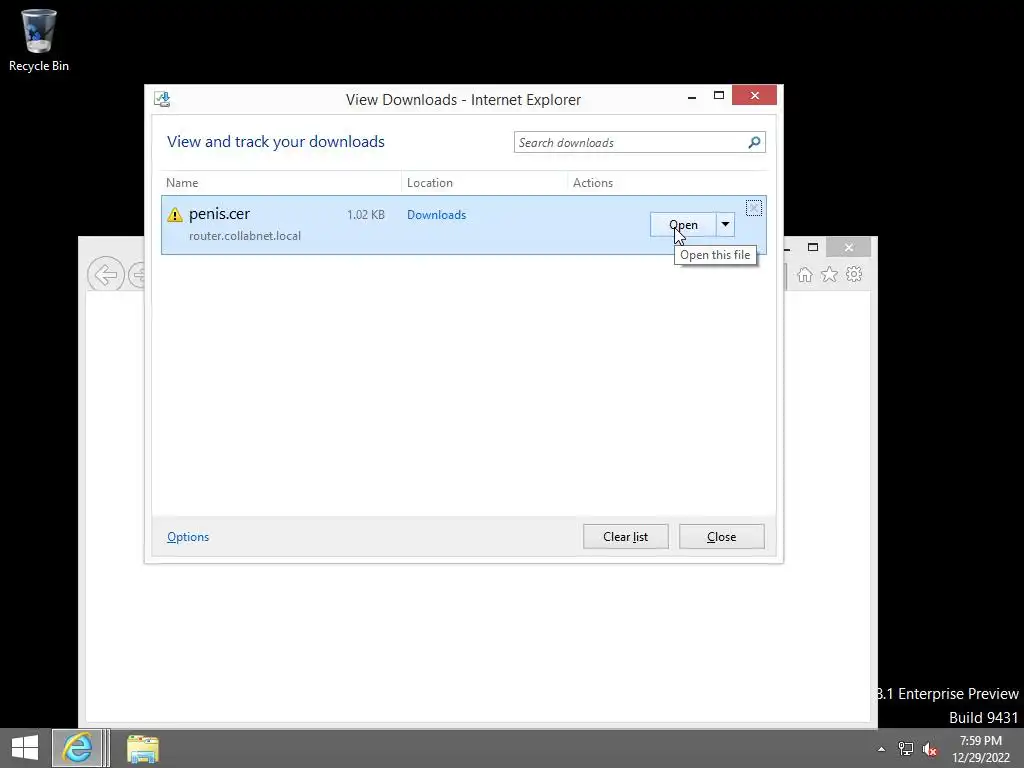Close View Downloads with the red X
Viewport: 1024px width, 768px height.
click(754, 95)
